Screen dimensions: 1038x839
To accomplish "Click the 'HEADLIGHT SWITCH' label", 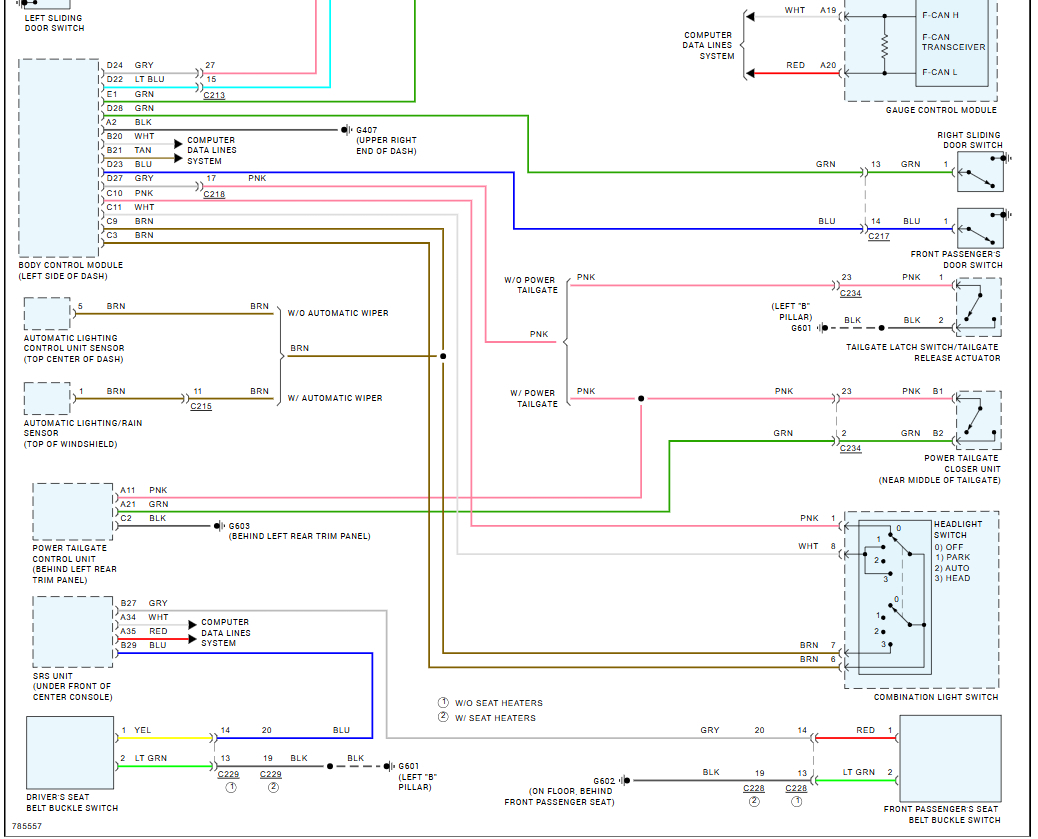I will pos(958,530).
